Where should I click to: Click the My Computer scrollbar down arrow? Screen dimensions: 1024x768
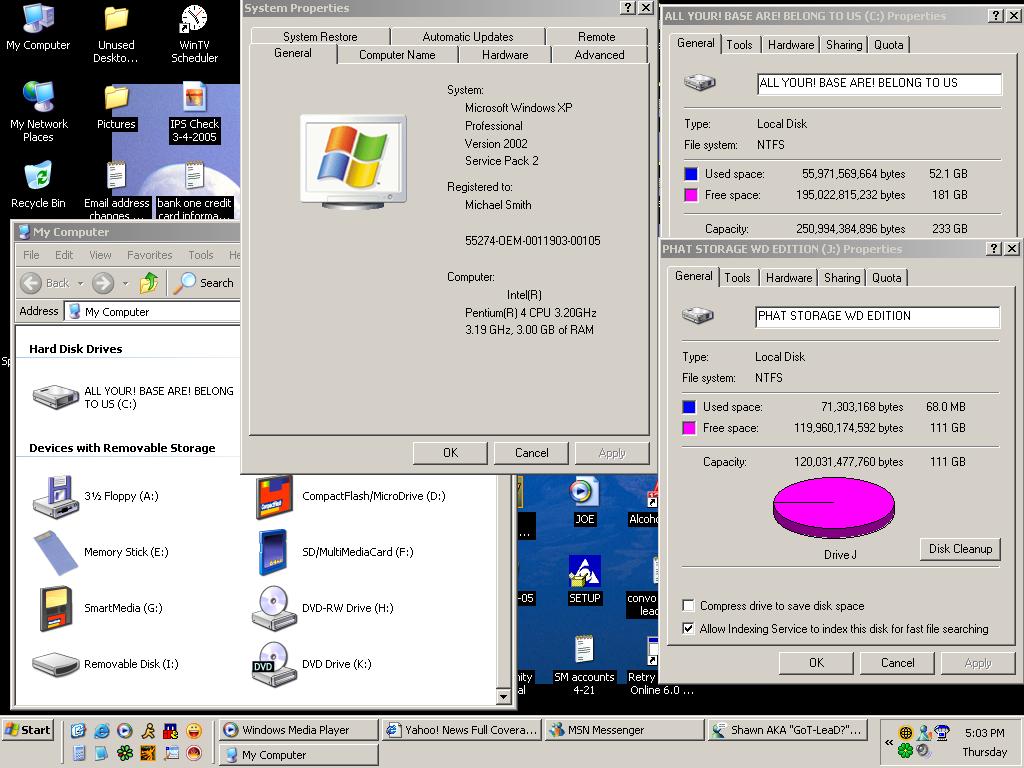coord(503,697)
